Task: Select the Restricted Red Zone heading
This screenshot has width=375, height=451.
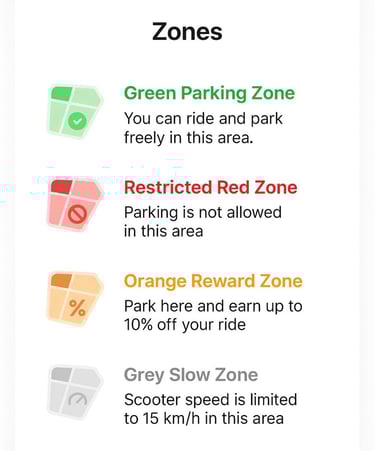Action: (210, 187)
